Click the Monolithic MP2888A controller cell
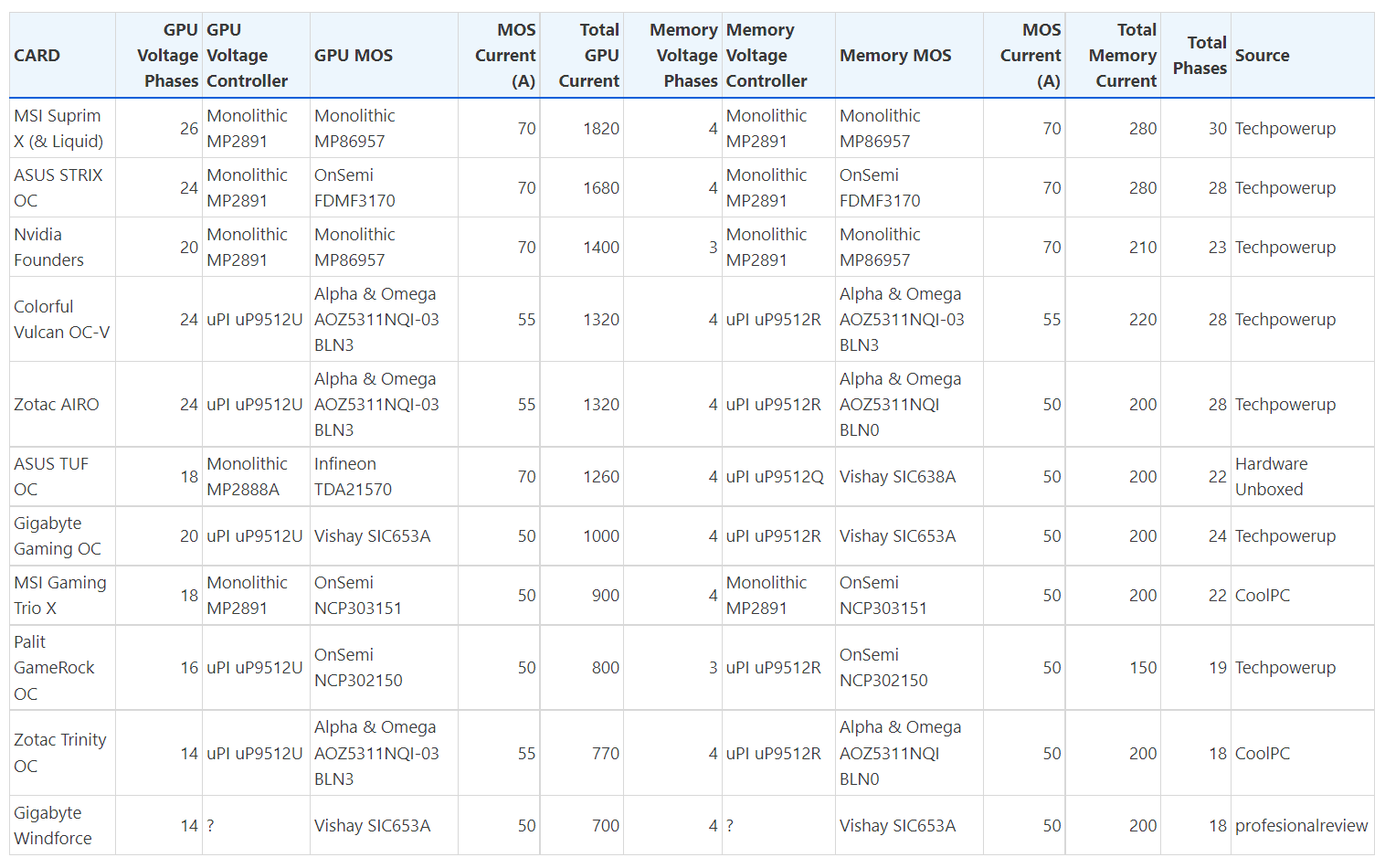The image size is (1385, 868). (247, 477)
